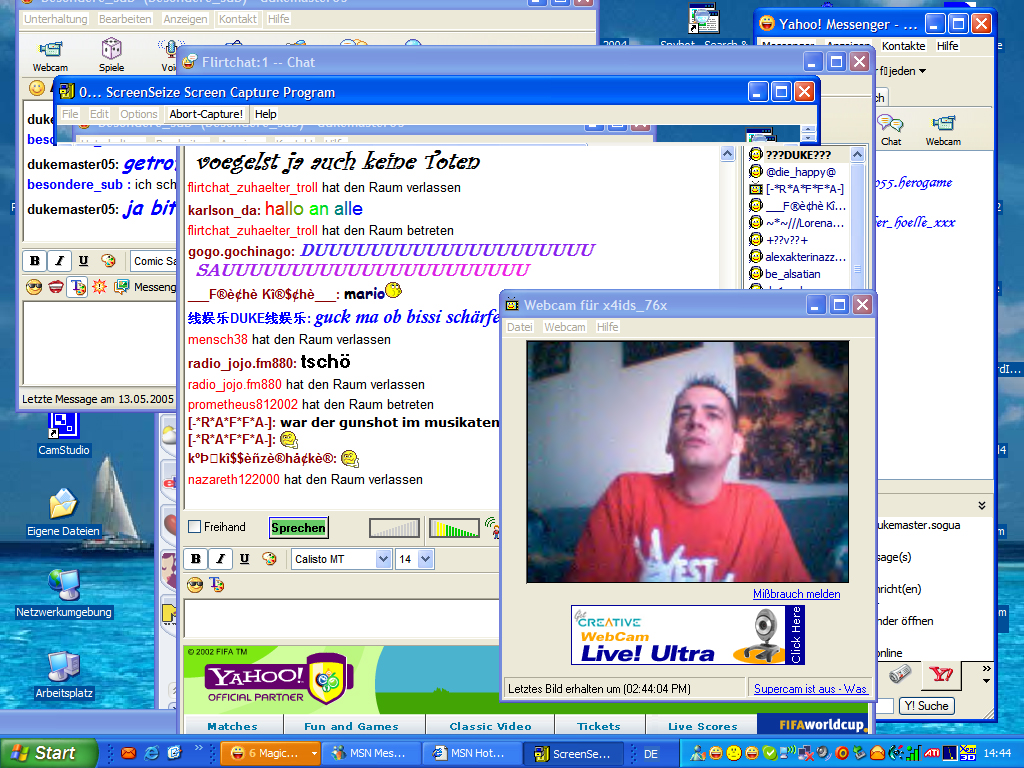Click the Yahoo Y! tab icon at bottom
This screenshot has height=768, width=1024.
coord(941,675)
